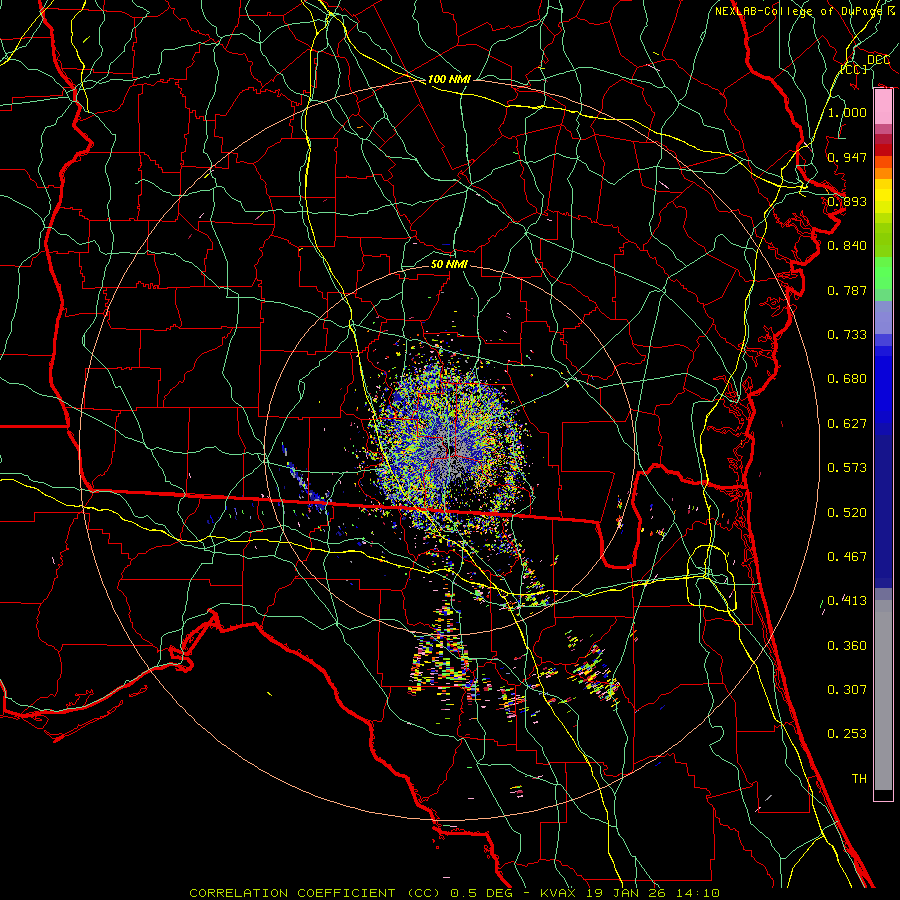900x900 pixels.
Task: Select the 0.893 scale value
Action: [x=847, y=201]
